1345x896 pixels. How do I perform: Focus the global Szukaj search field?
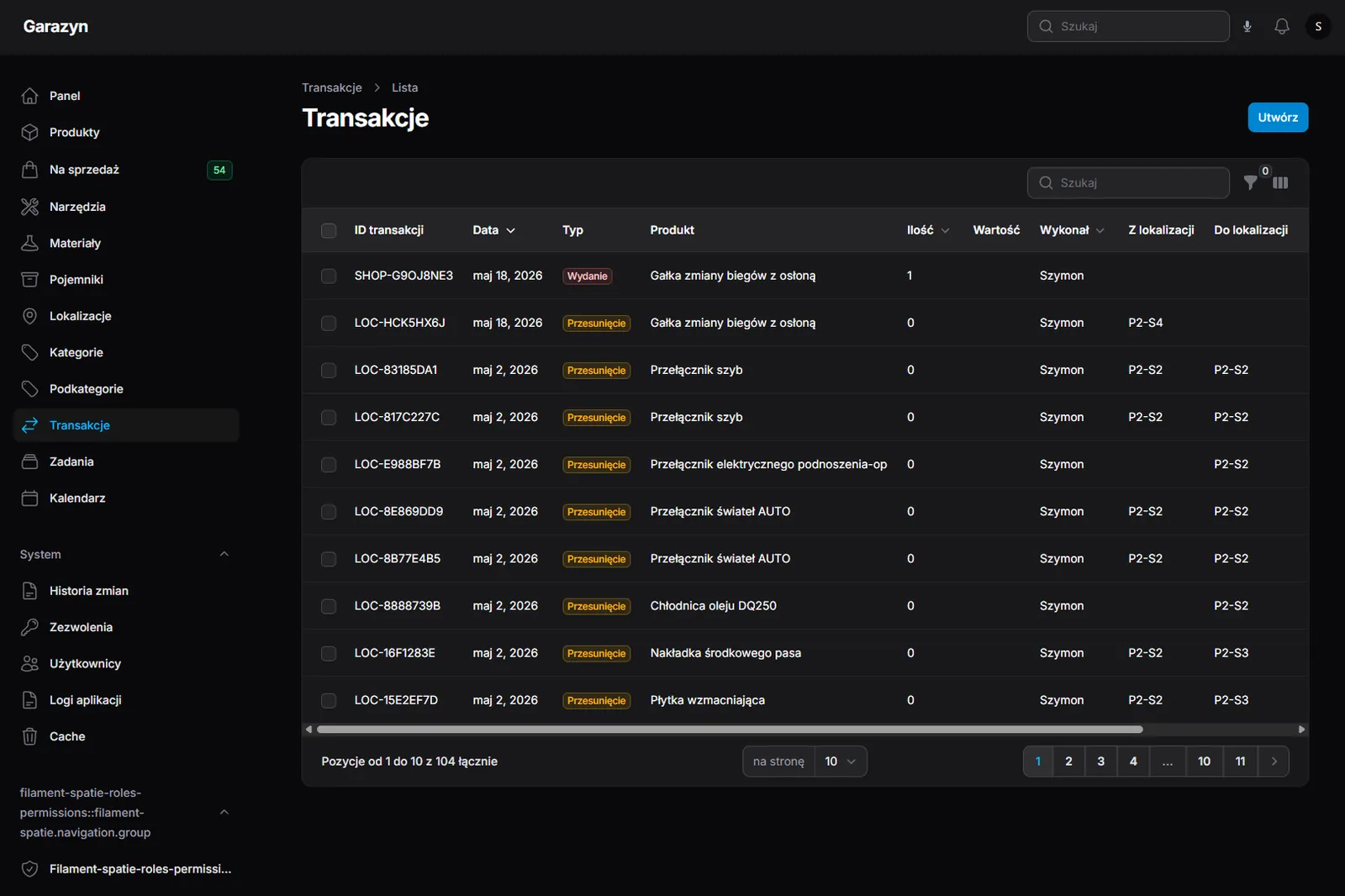(x=1128, y=26)
